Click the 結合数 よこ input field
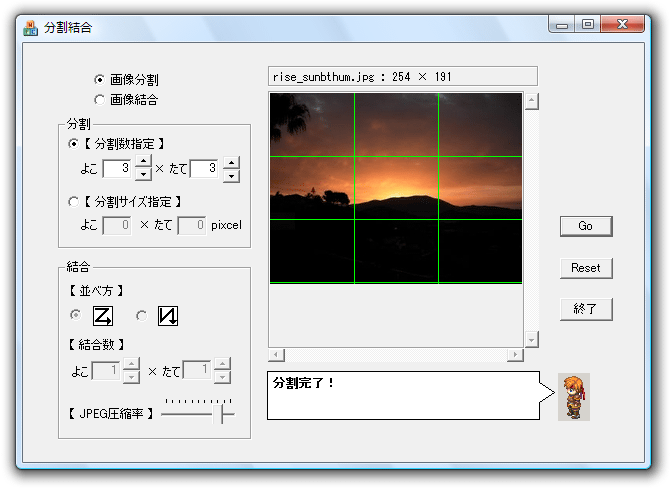The height and width of the screenshot is (488, 671). 106,370
